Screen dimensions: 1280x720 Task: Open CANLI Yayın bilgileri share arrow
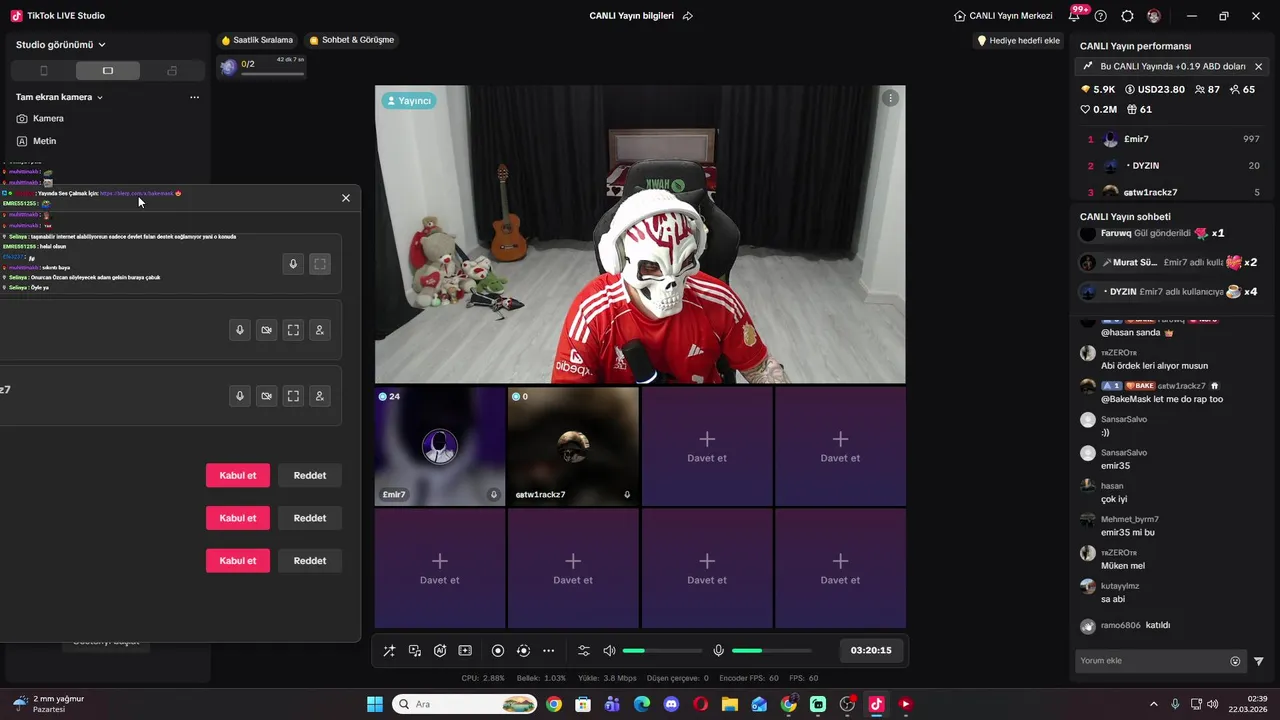688,16
